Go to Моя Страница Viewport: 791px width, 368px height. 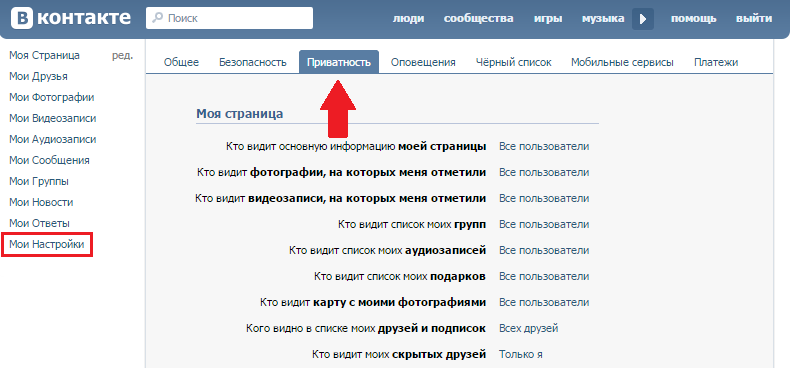pos(44,56)
